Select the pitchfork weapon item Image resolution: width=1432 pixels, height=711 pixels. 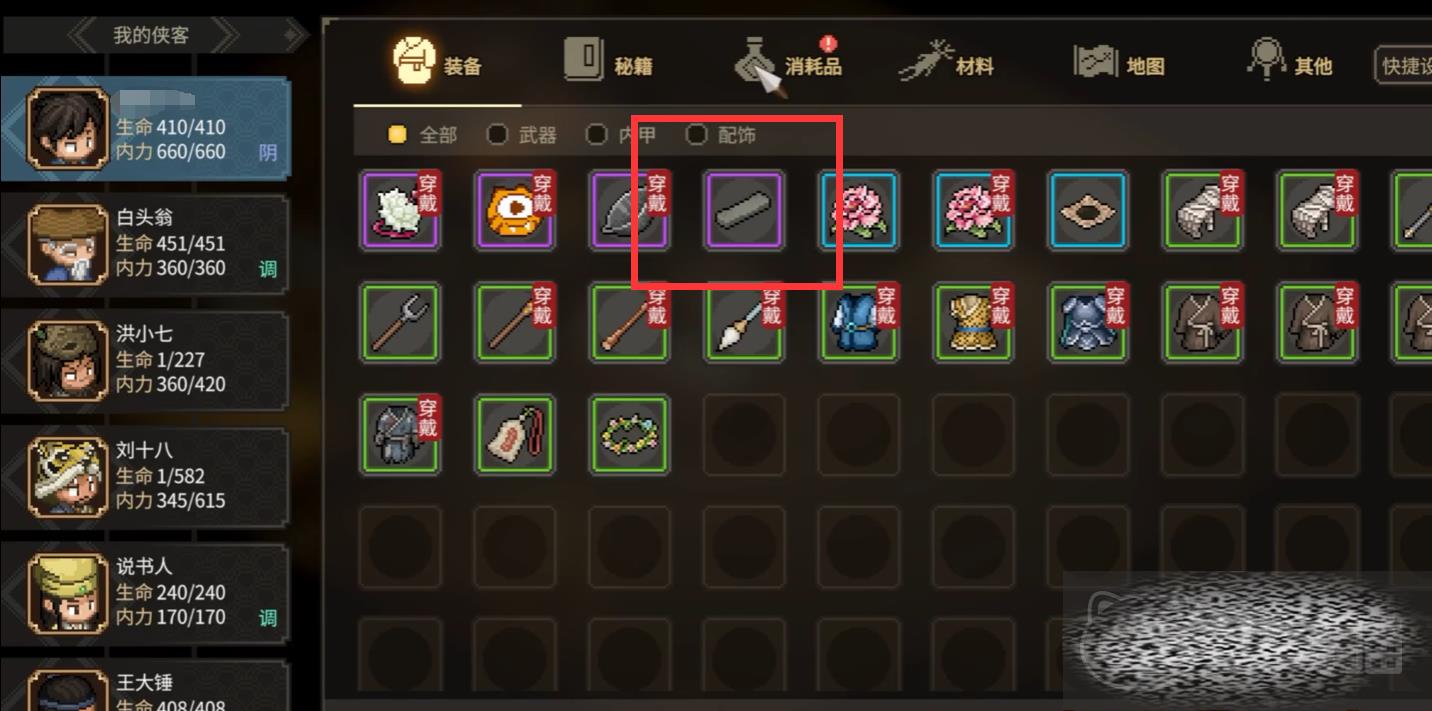click(400, 322)
